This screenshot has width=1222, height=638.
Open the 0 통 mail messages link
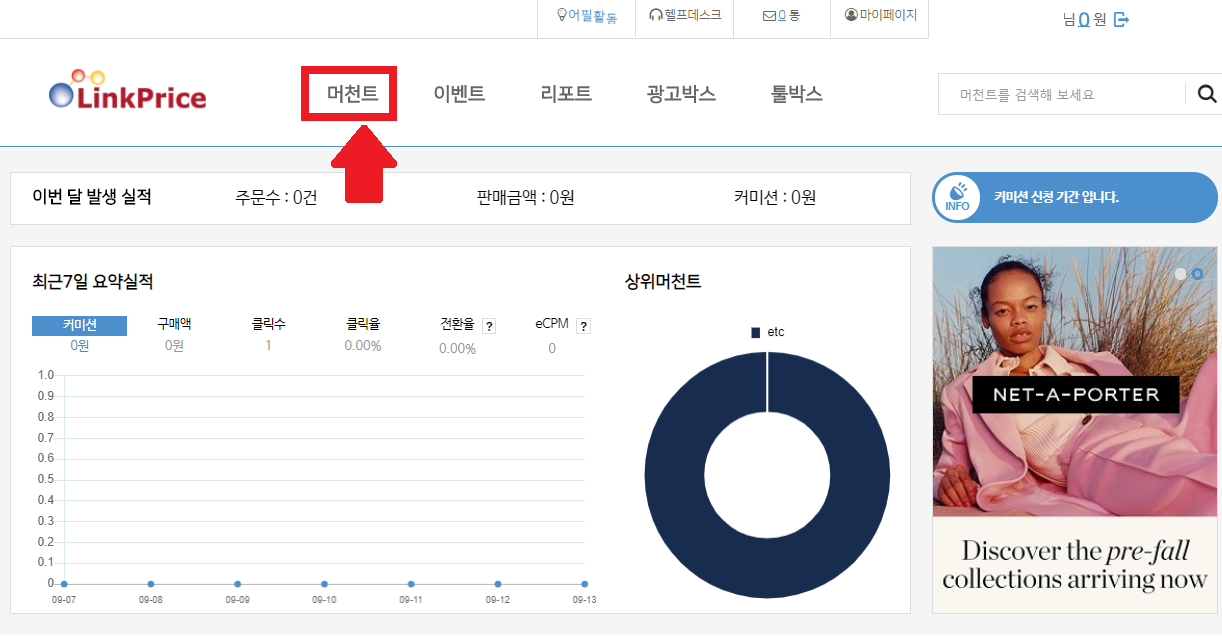point(781,16)
